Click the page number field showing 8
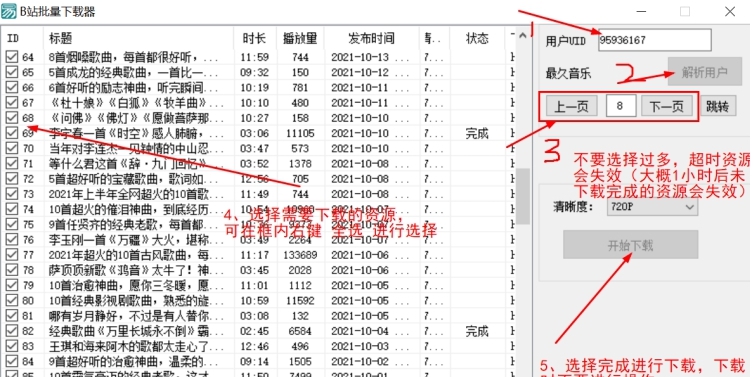Viewport: 755px width, 377px height. pos(620,106)
